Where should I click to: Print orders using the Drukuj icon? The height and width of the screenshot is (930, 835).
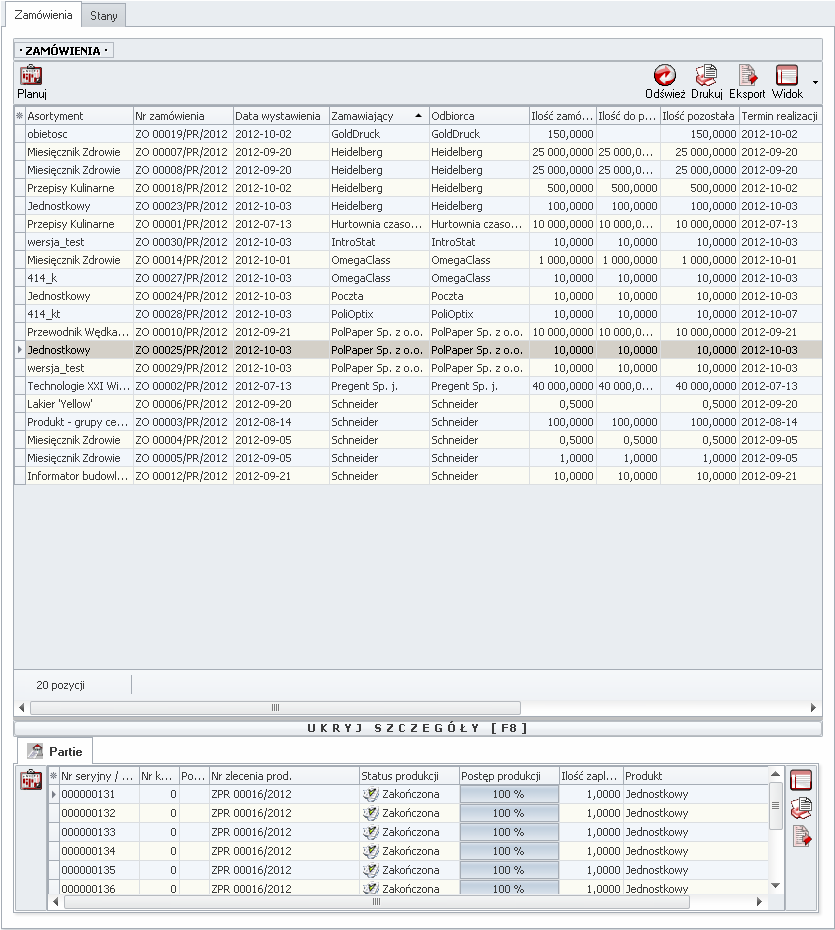pos(706,76)
